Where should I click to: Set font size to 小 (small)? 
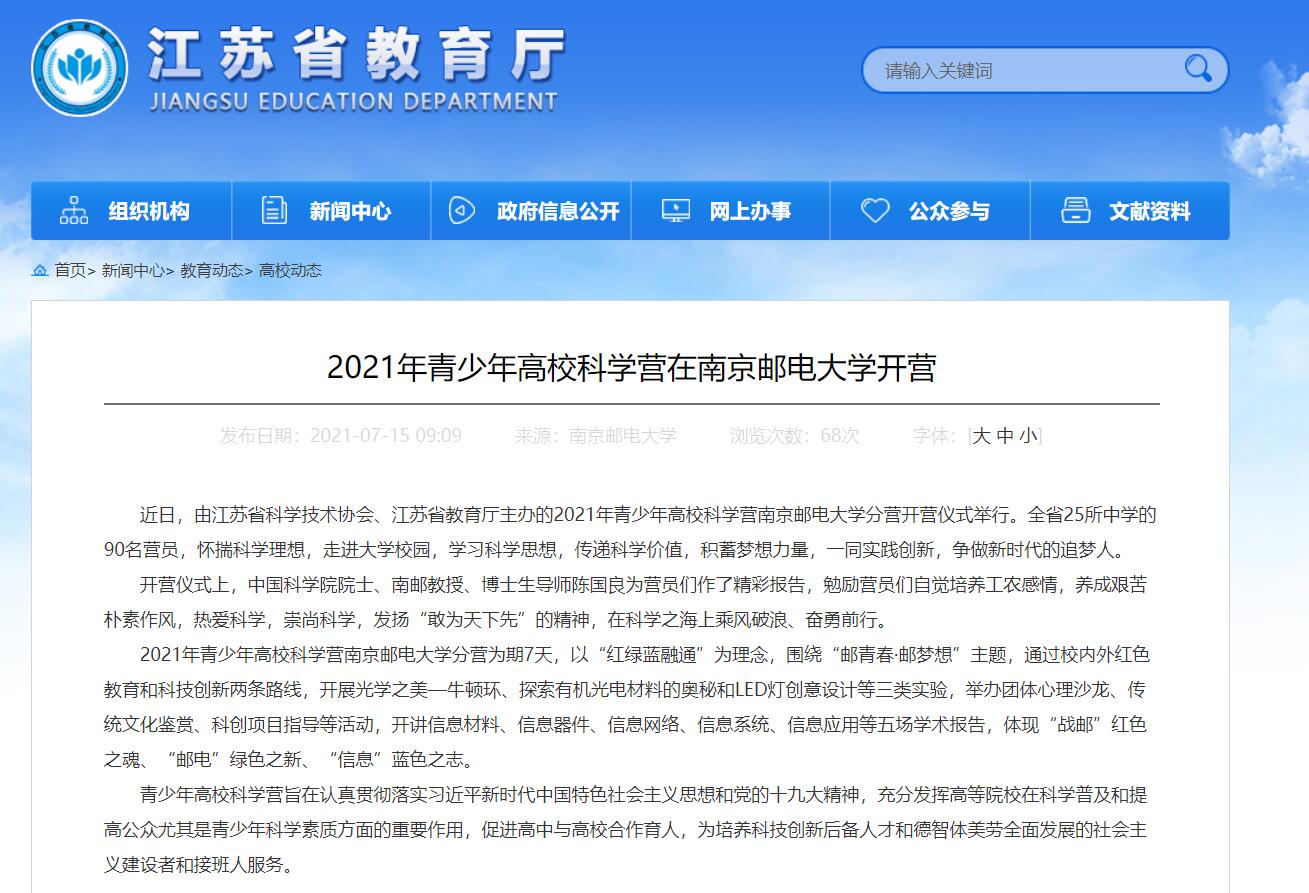[x=1028, y=436]
